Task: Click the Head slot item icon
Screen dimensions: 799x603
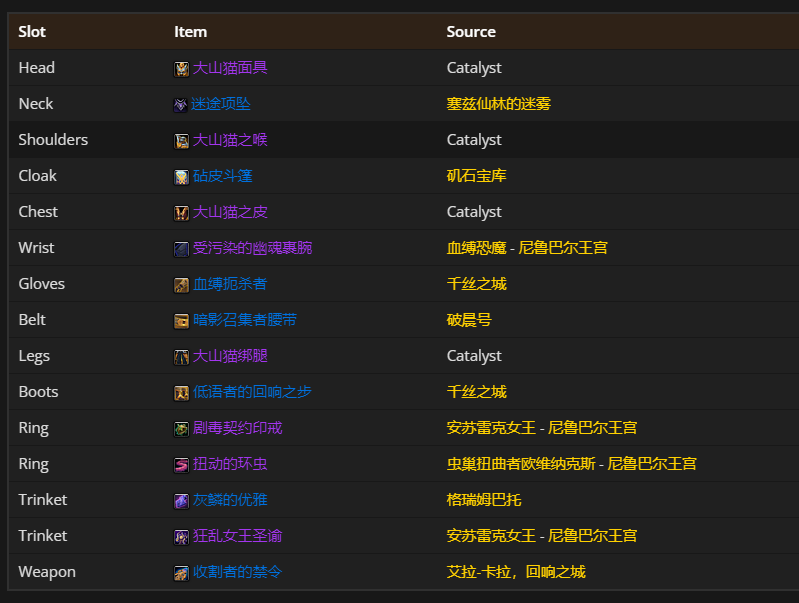Action: (x=181, y=69)
